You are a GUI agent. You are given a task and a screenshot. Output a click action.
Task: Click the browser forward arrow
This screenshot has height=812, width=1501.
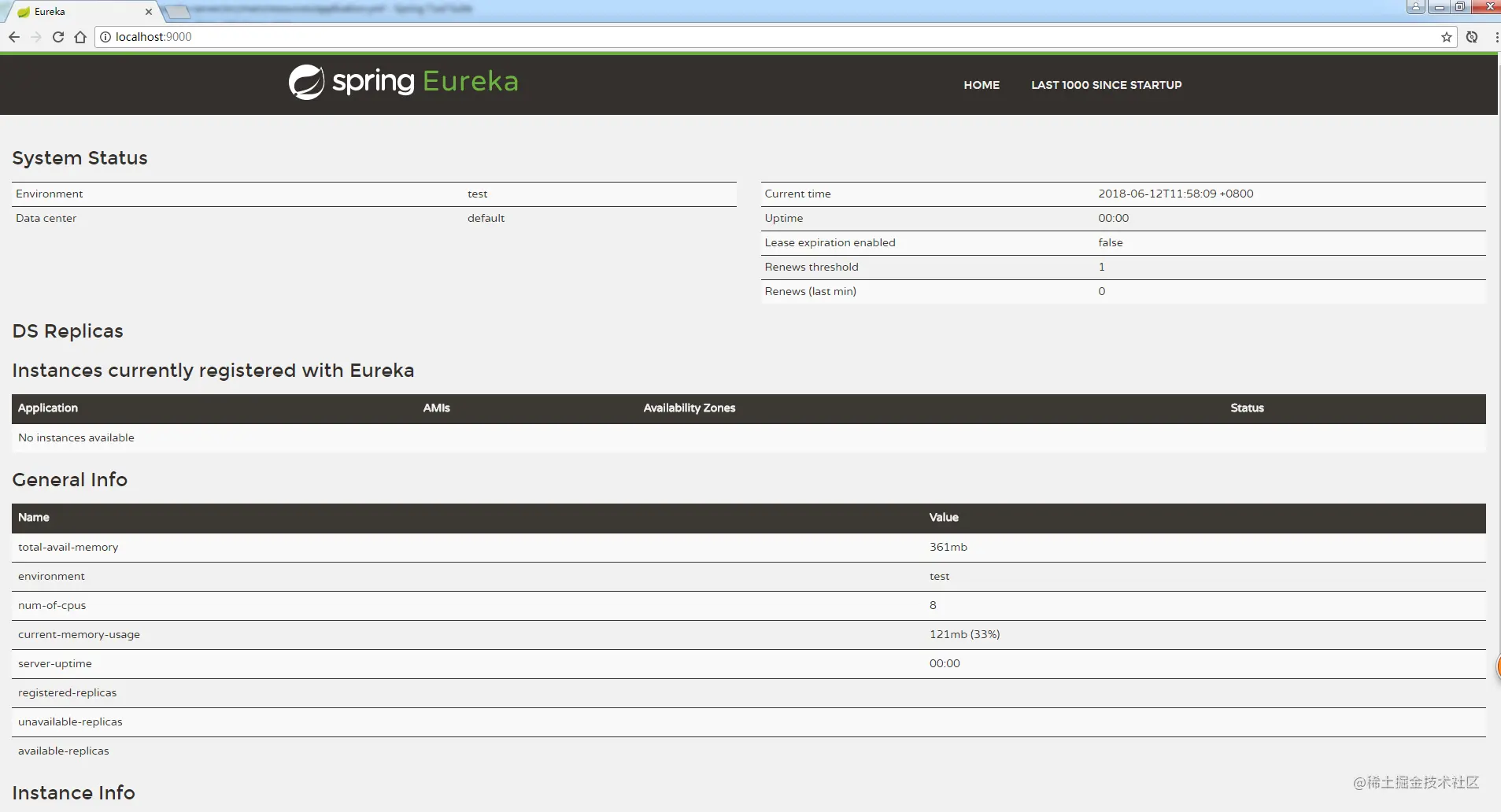[36, 37]
